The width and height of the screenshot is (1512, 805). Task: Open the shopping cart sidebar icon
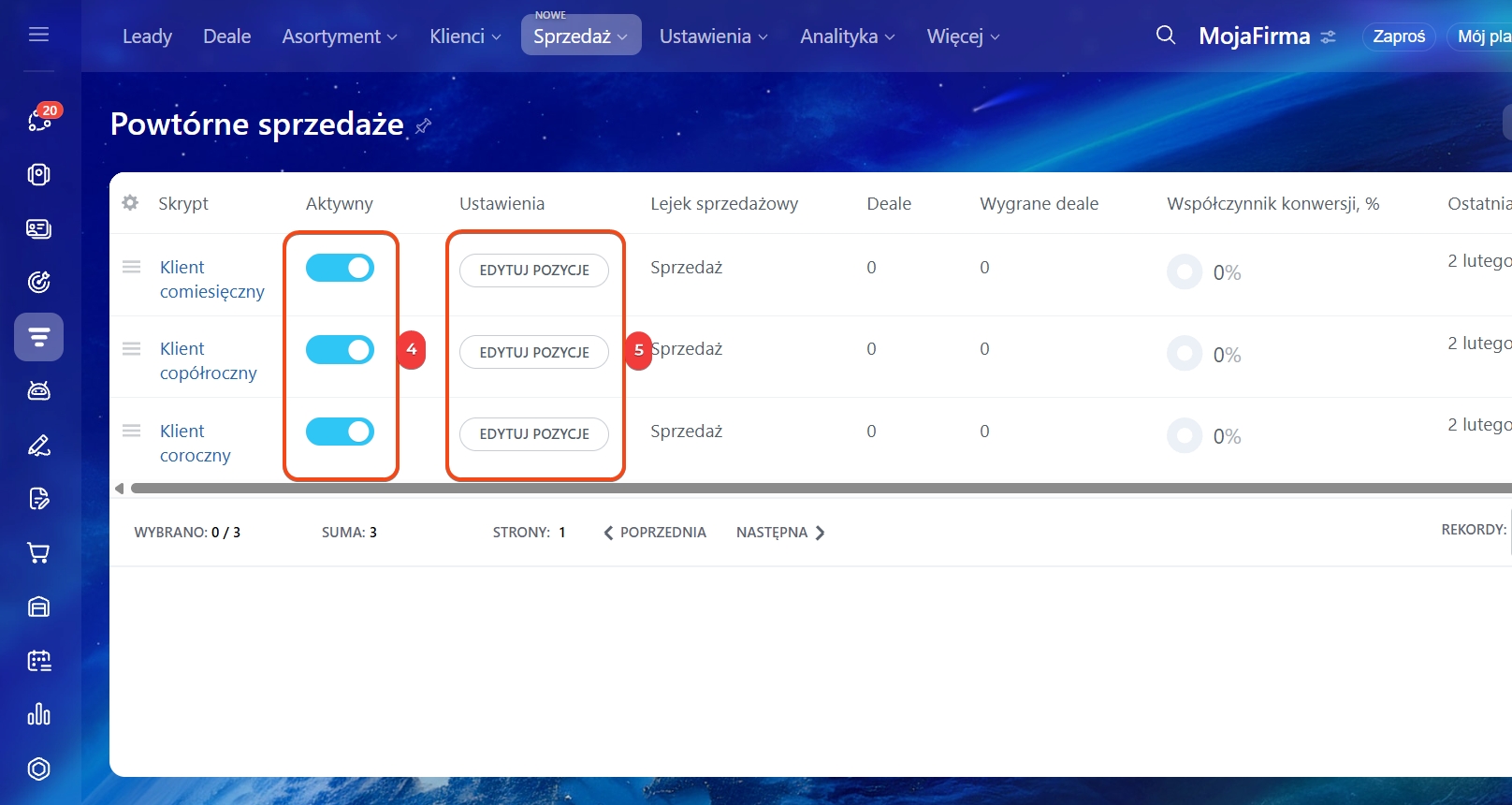pos(38,553)
